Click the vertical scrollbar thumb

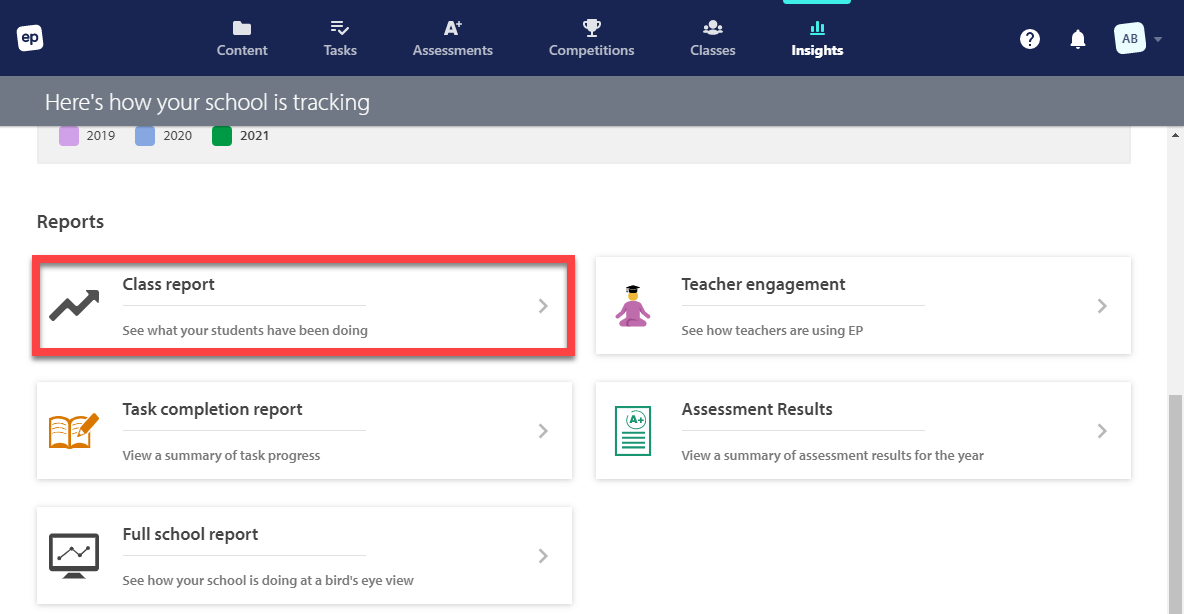pyautogui.click(x=1175, y=504)
